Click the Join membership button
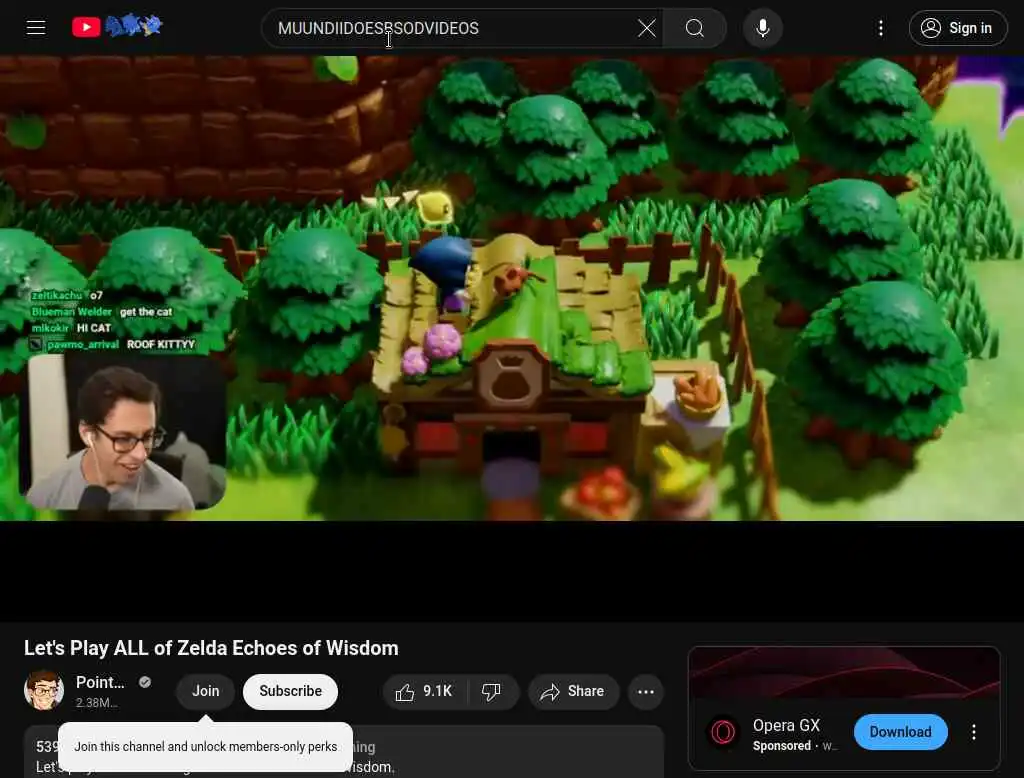Viewport: 1024px width, 778px height. pyautogui.click(x=206, y=691)
